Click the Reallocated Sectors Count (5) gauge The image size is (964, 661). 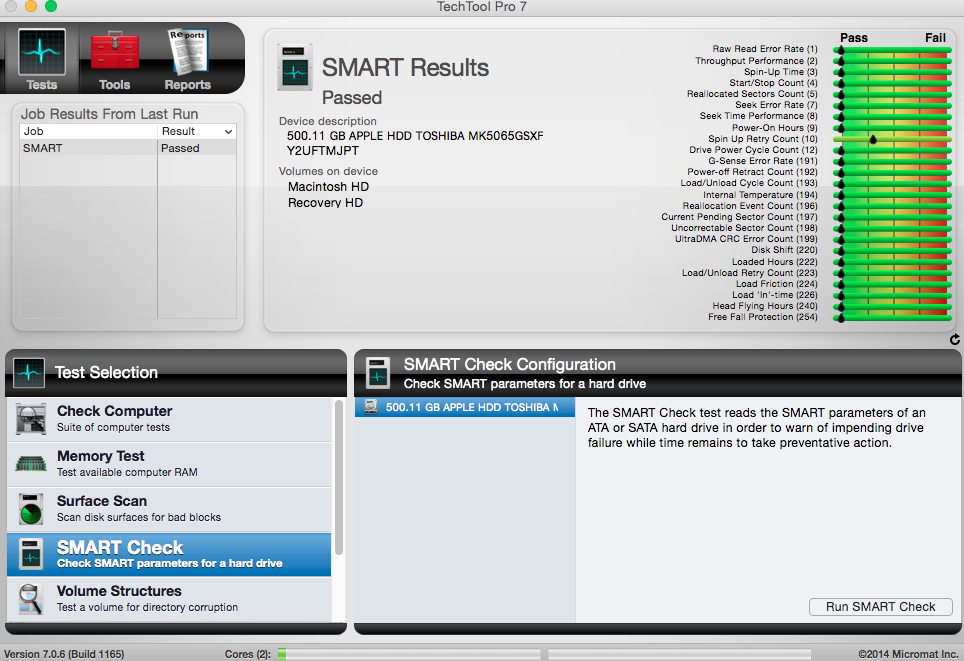[x=892, y=94]
